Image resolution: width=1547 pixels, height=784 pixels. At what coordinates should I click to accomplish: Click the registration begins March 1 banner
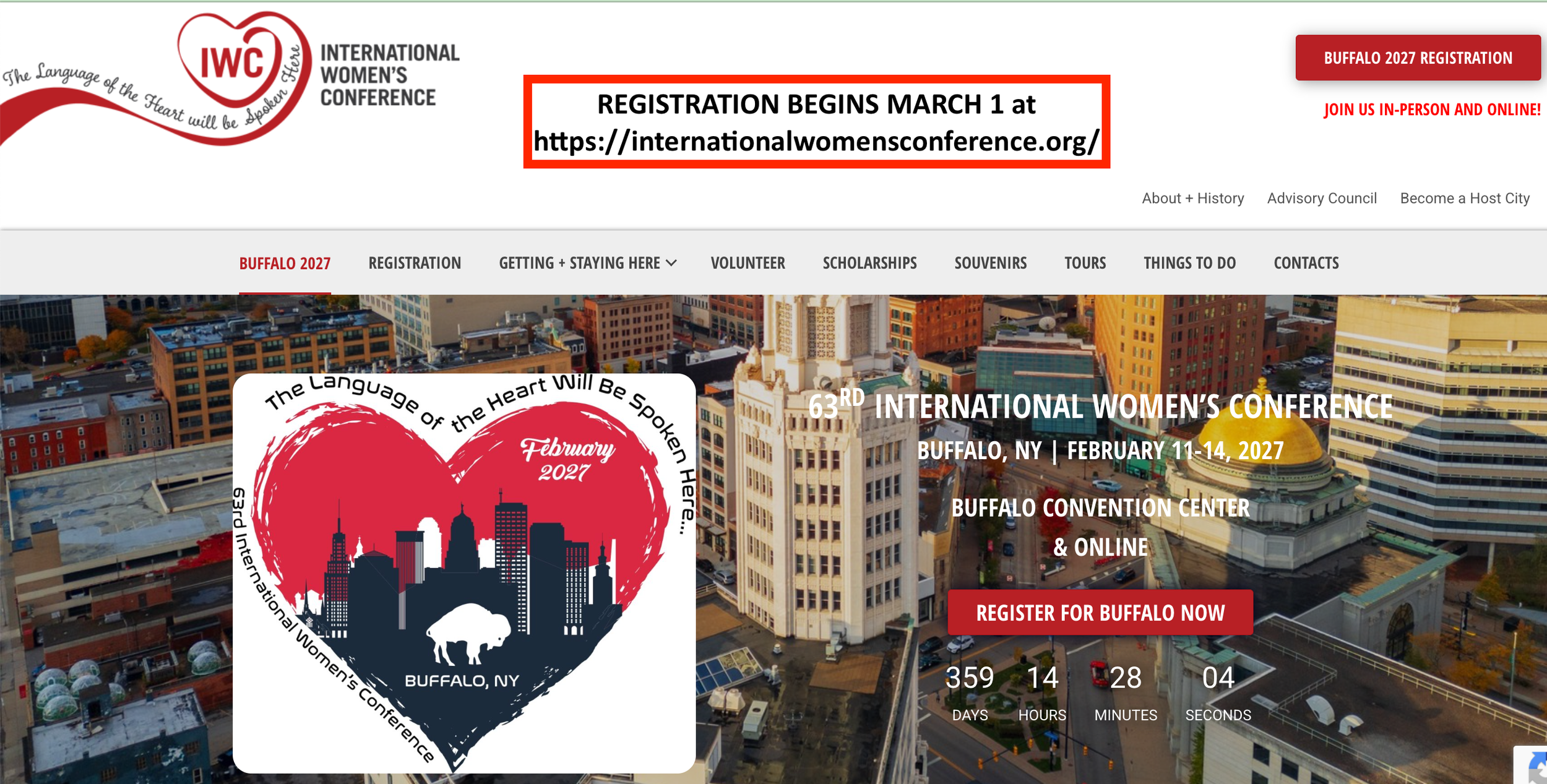[816, 122]
